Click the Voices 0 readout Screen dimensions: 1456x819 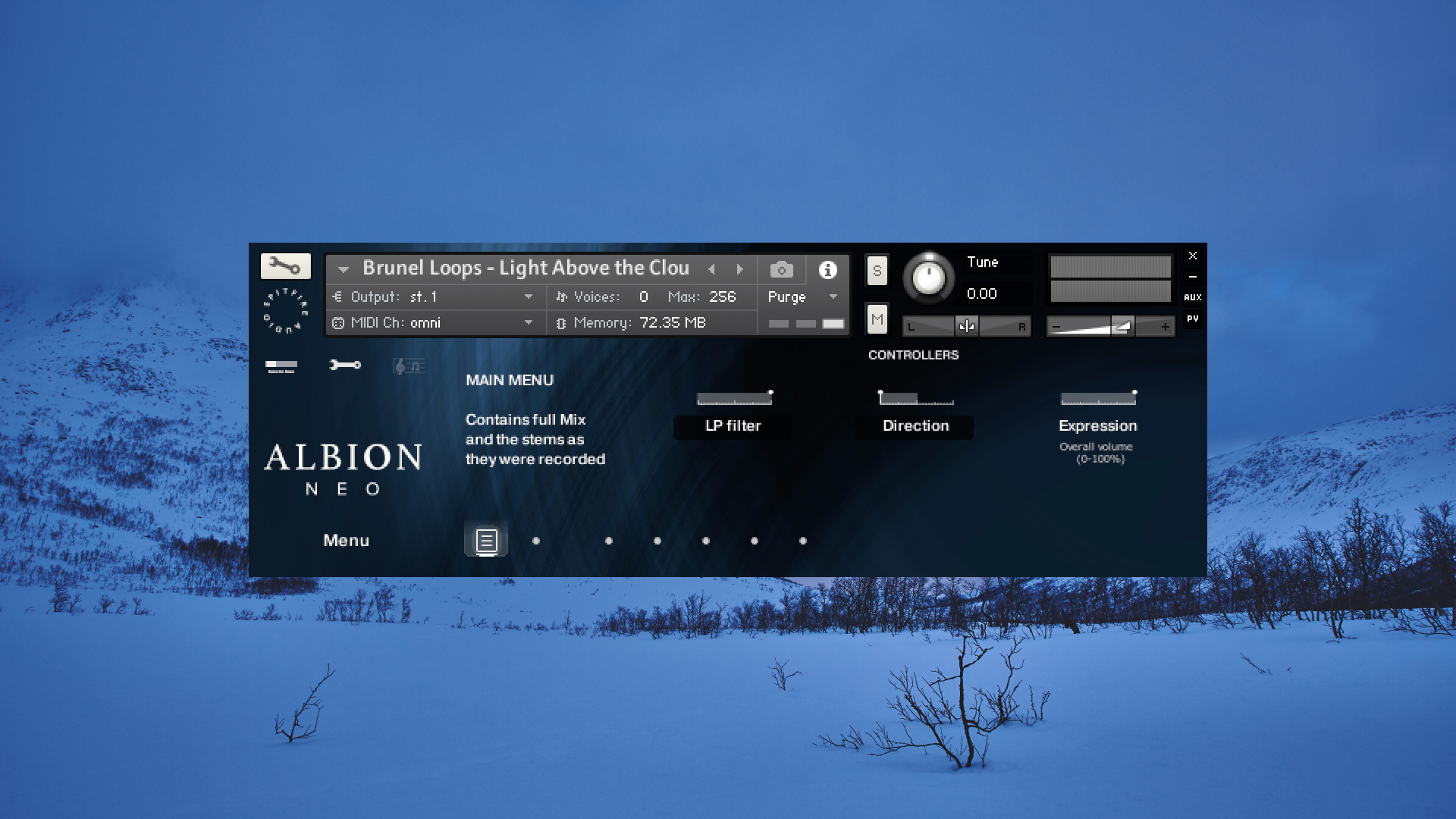coord(643,297)
